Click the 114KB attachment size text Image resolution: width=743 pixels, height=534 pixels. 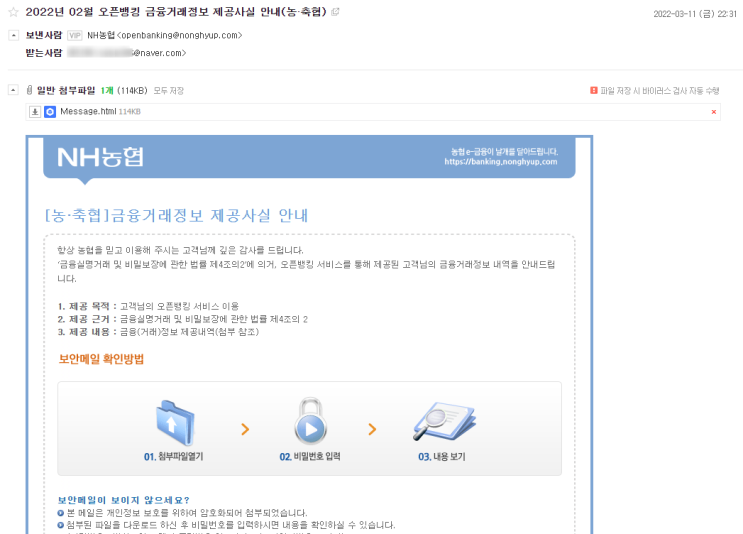pos(129,112)
